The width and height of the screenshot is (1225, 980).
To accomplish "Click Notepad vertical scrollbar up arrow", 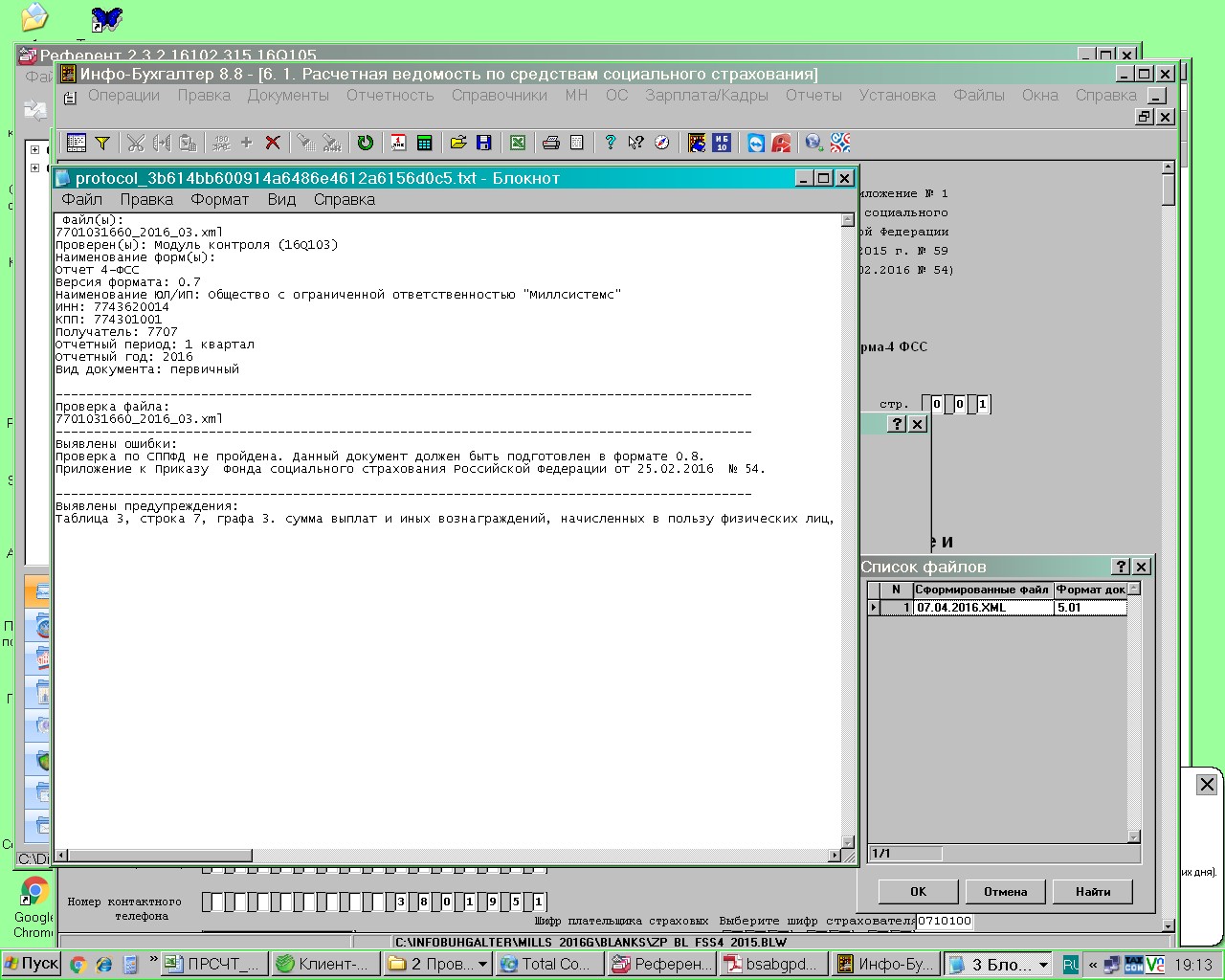I will [847, 220].
